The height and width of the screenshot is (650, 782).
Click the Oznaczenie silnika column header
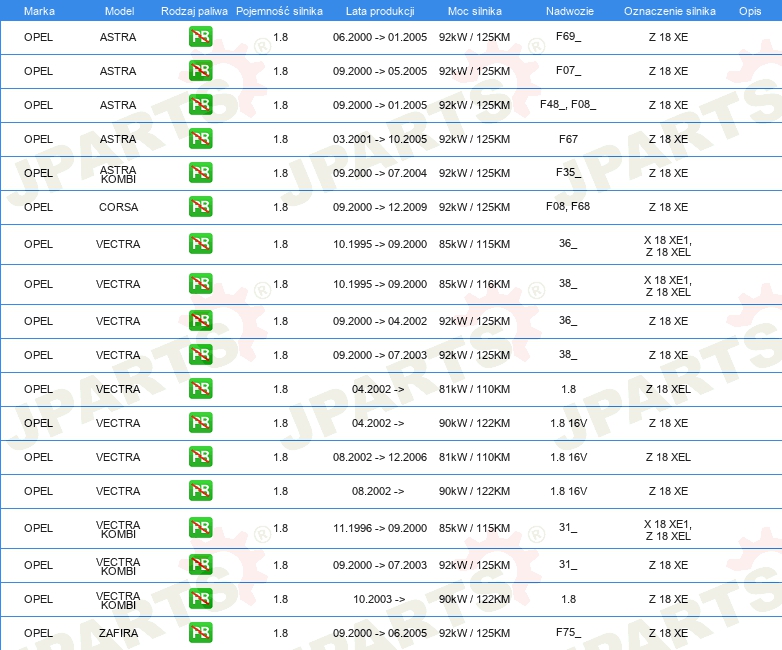pos(670,11)
